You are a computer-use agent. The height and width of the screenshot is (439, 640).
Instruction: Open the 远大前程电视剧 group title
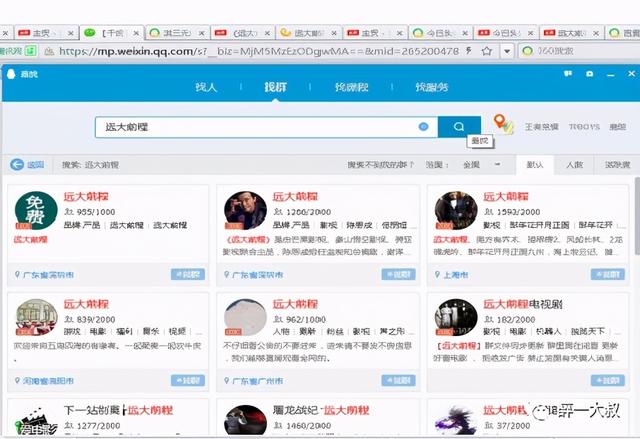pyautogui.click(x=523, y=304)
